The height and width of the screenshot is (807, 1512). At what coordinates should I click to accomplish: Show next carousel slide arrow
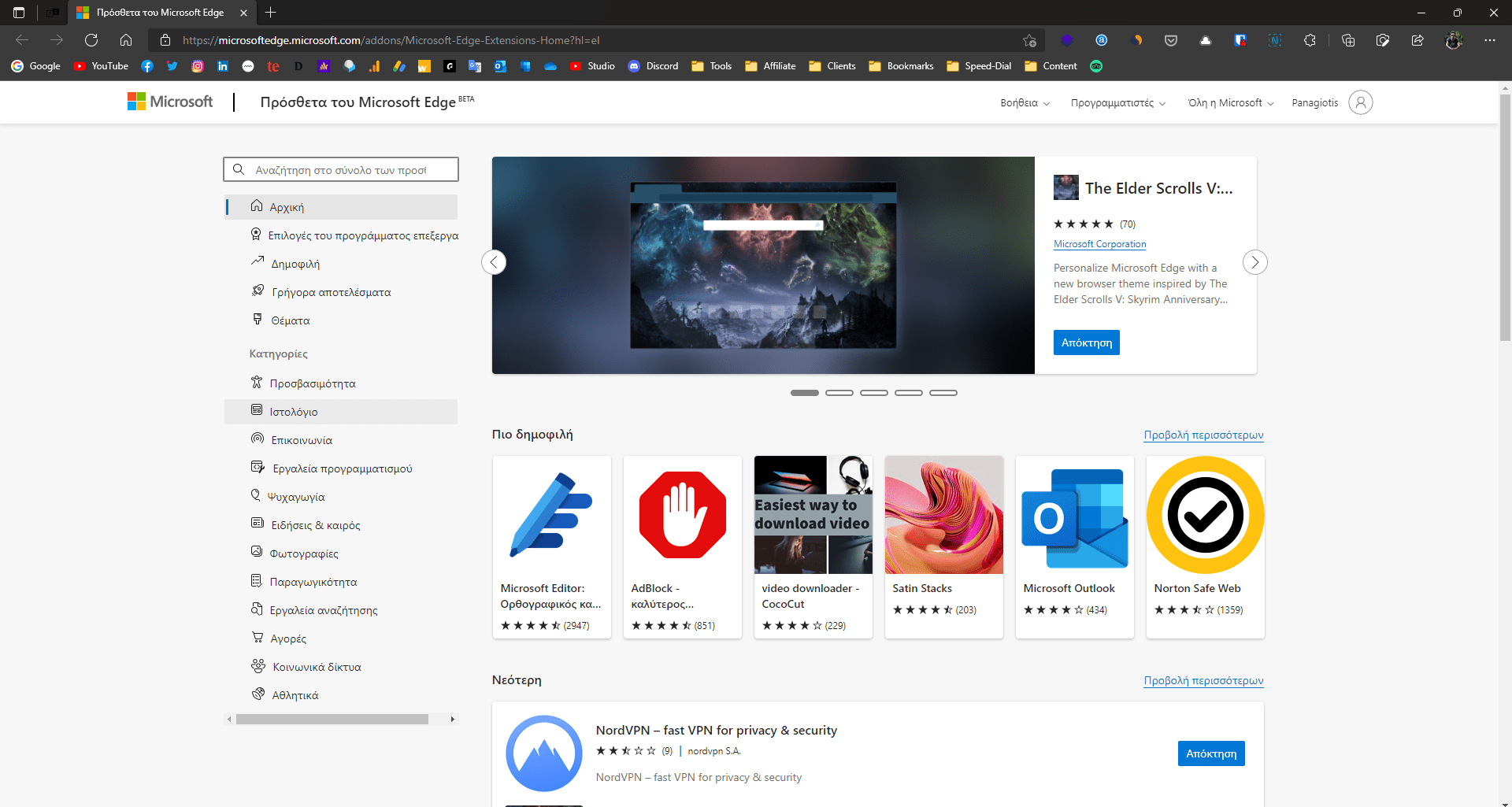(1254, 262)
